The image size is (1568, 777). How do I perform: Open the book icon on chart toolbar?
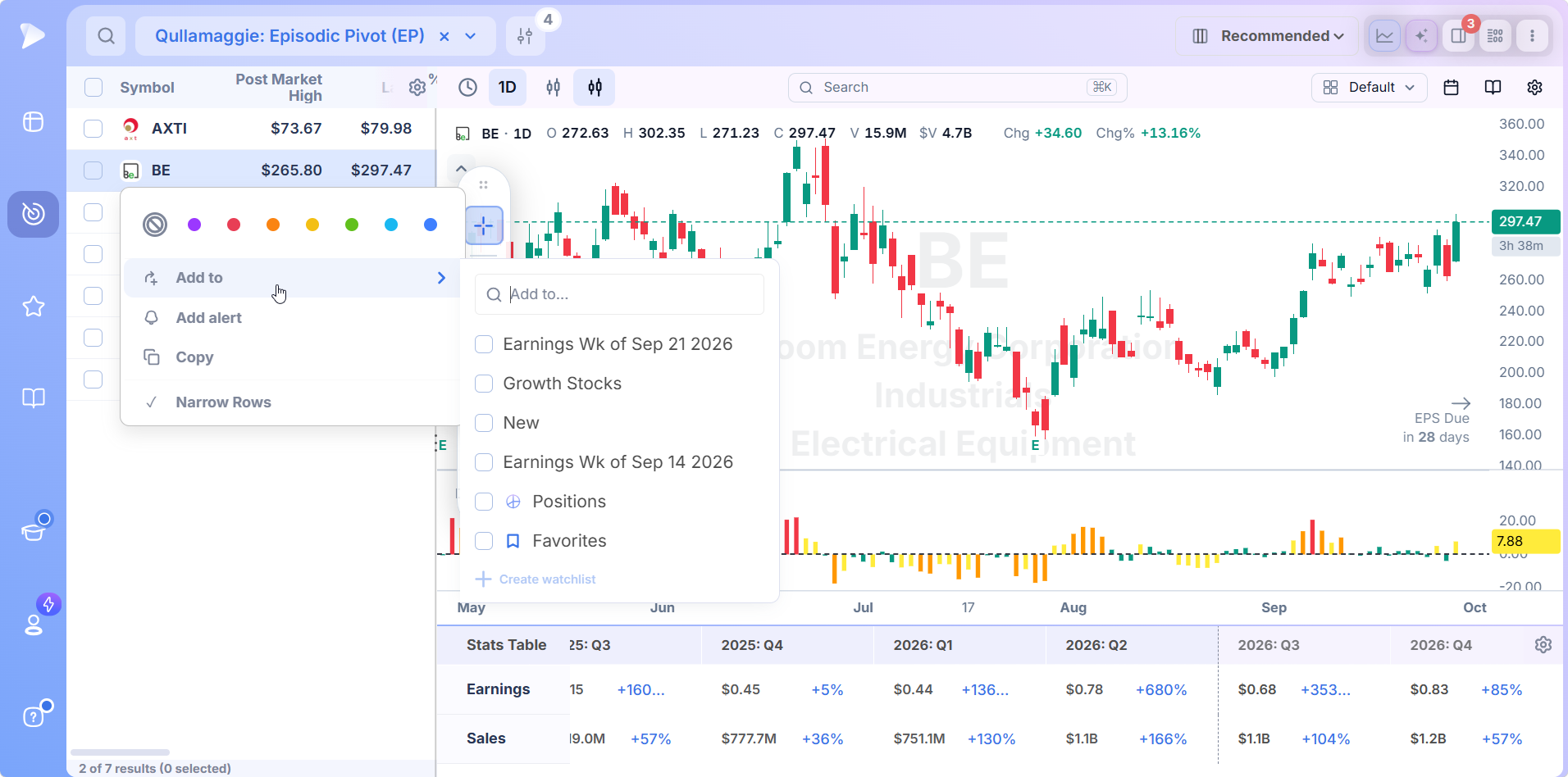click(1493, 88)
